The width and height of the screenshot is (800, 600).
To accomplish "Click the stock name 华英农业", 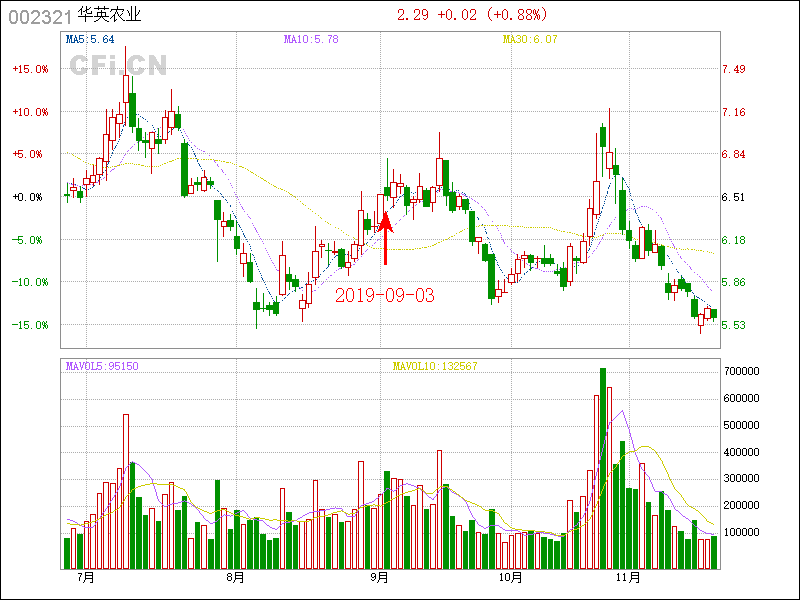I will 109,14.
